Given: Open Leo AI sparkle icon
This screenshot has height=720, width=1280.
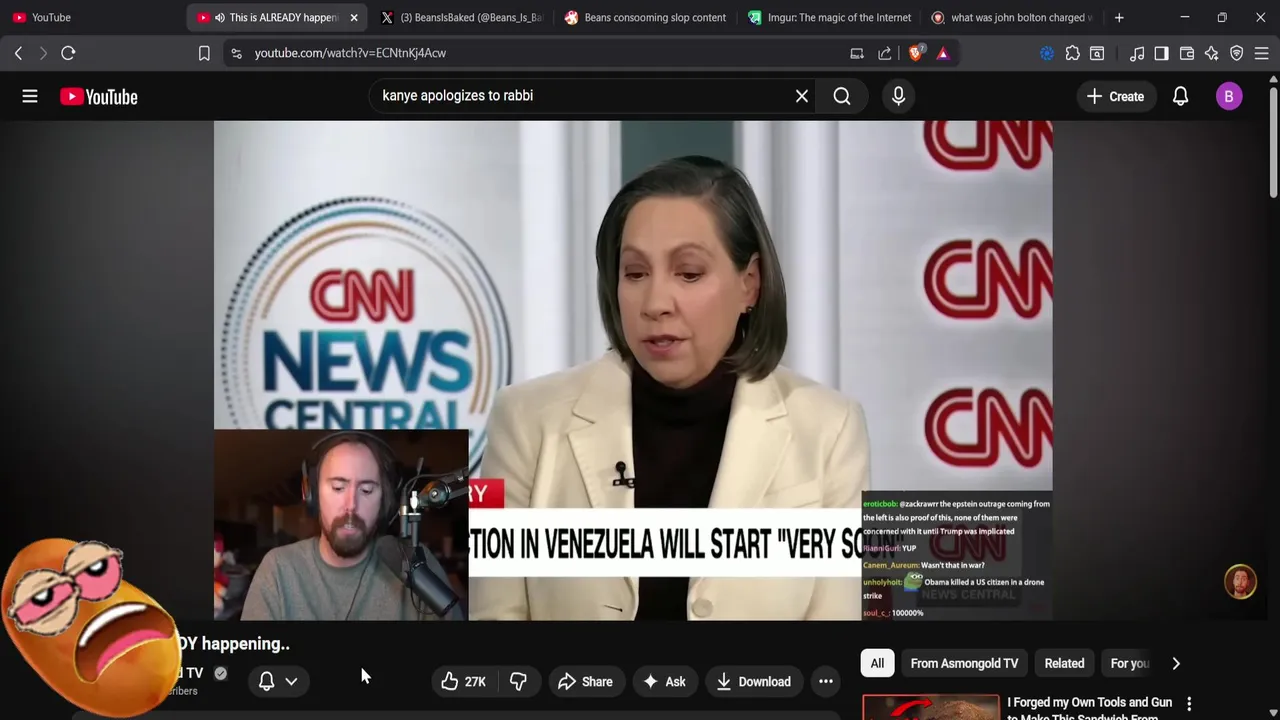Looking at the screenshot, I should tap(1211, 53).
